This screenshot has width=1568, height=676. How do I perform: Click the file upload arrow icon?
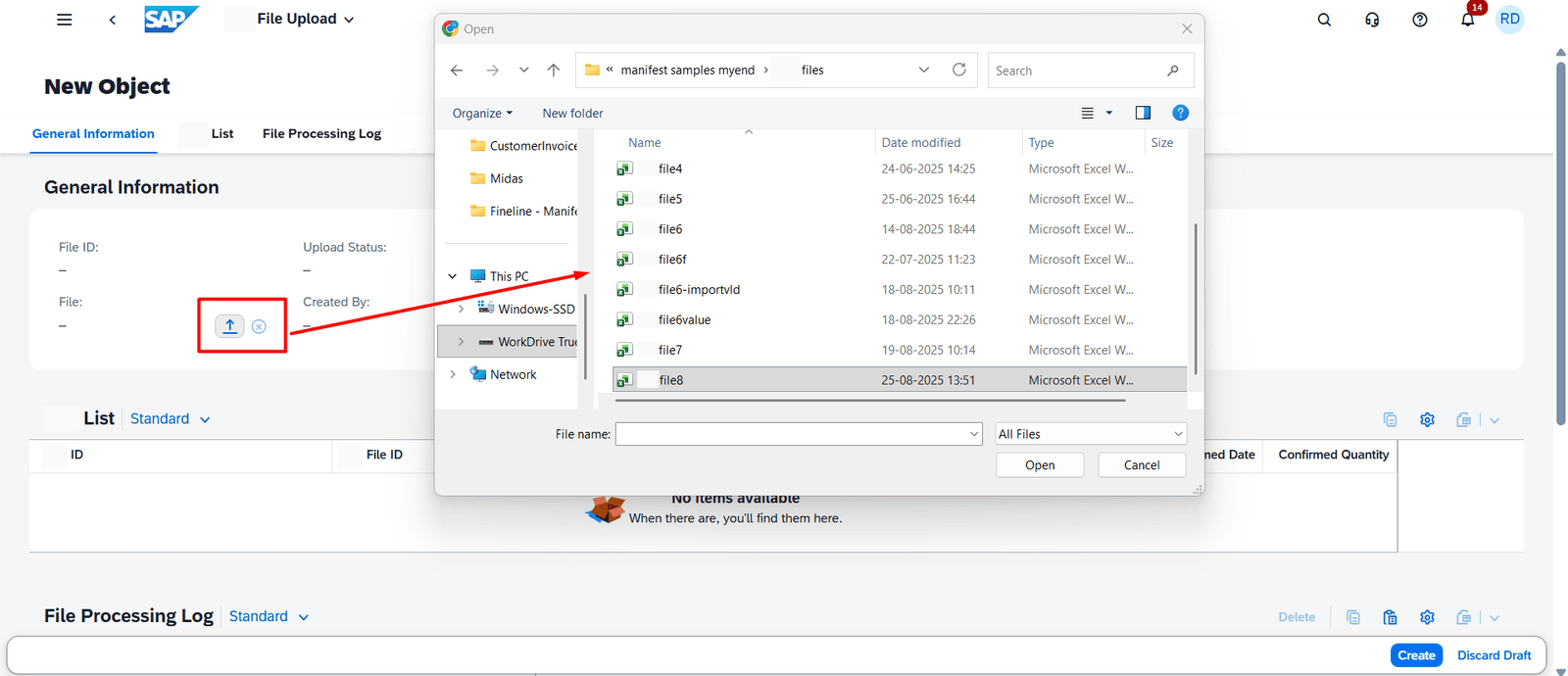coord(229,326)
